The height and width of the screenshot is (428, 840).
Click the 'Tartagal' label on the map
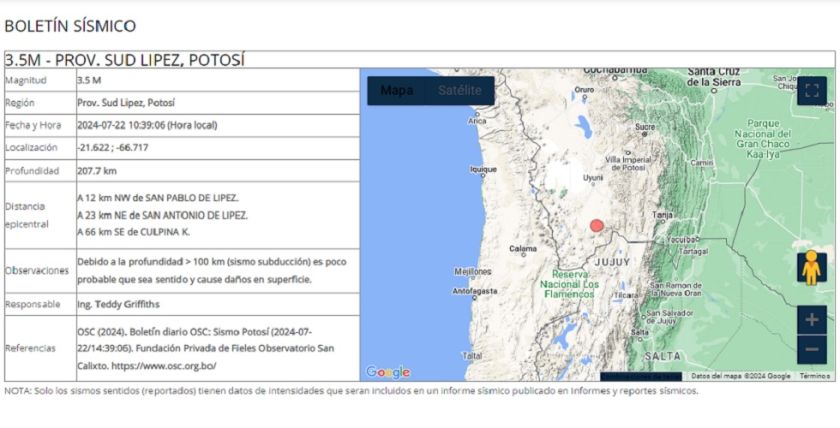point(694,251)
